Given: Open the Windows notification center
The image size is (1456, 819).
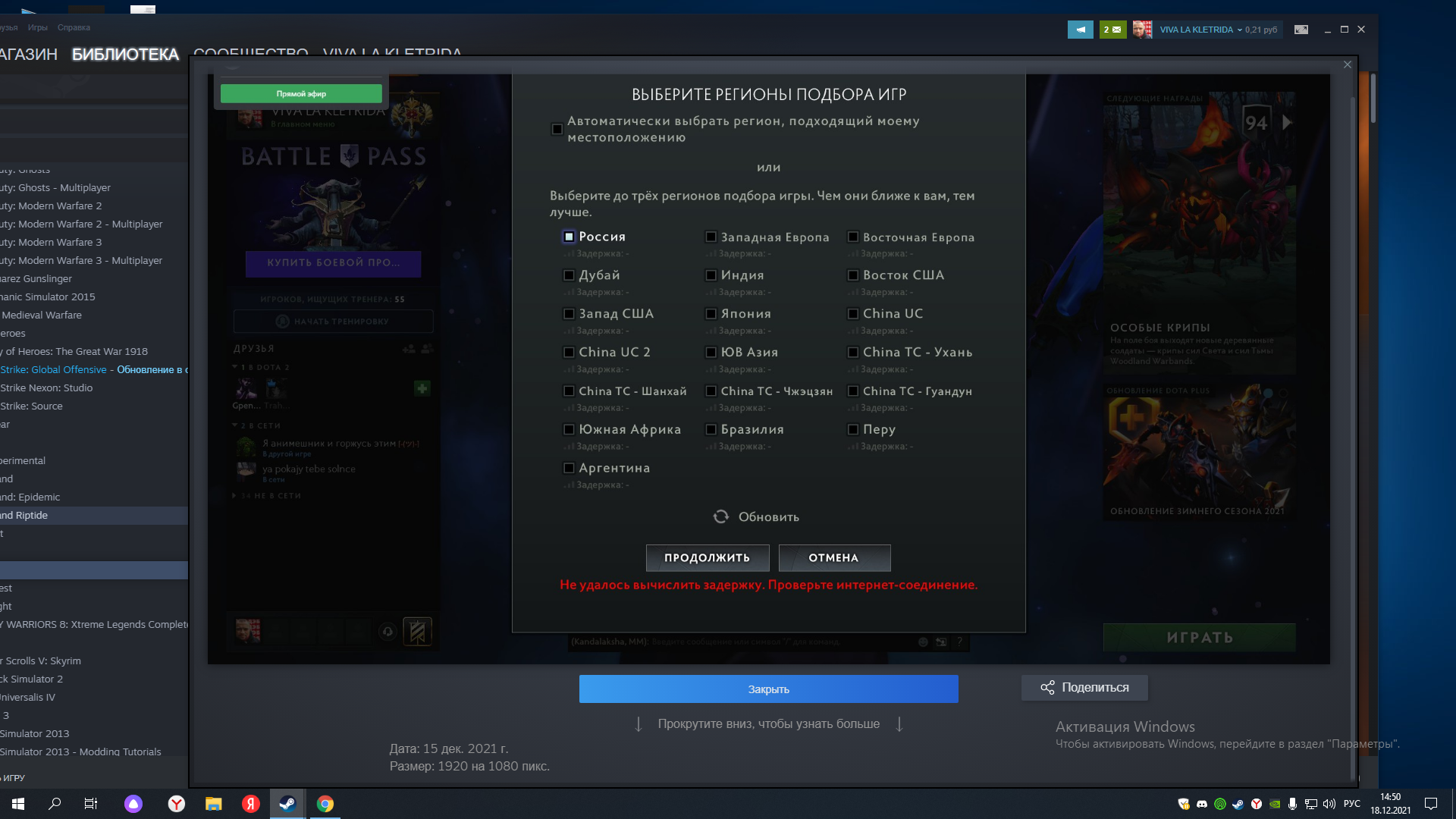Looking at the screenshot, I should [1431, 804].
